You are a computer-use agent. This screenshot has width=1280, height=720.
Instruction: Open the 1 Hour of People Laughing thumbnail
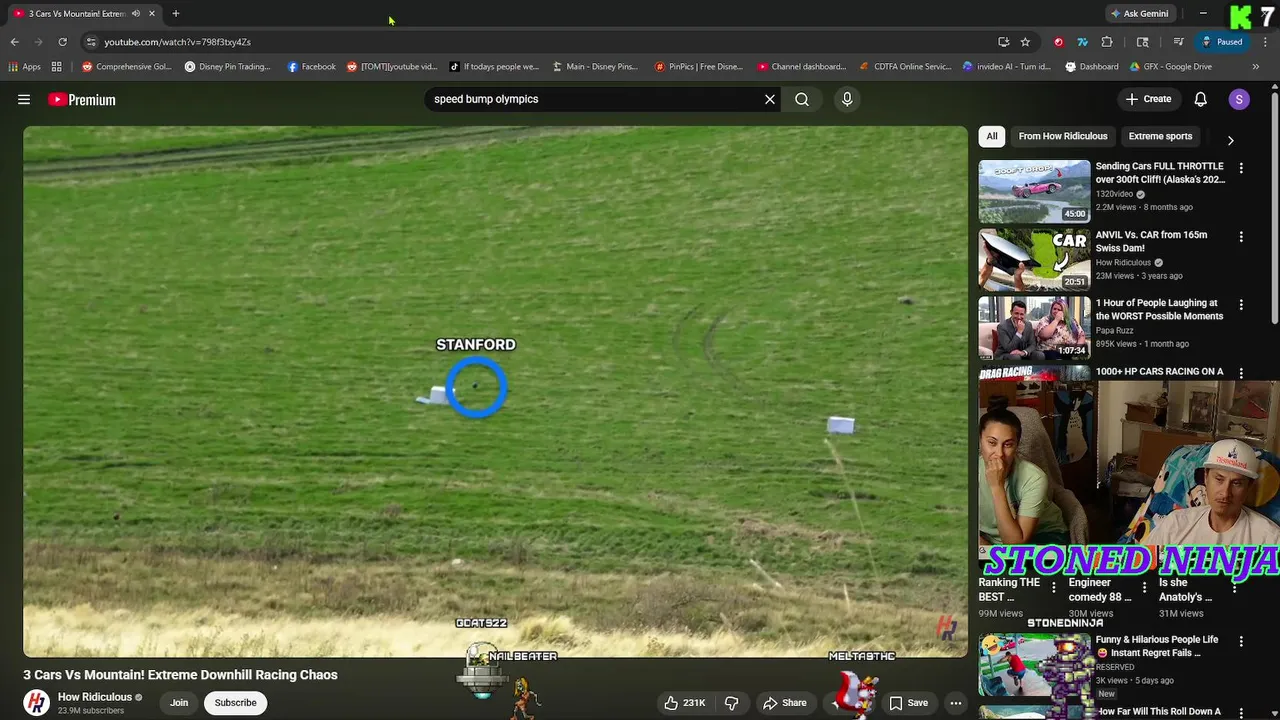1034,327
